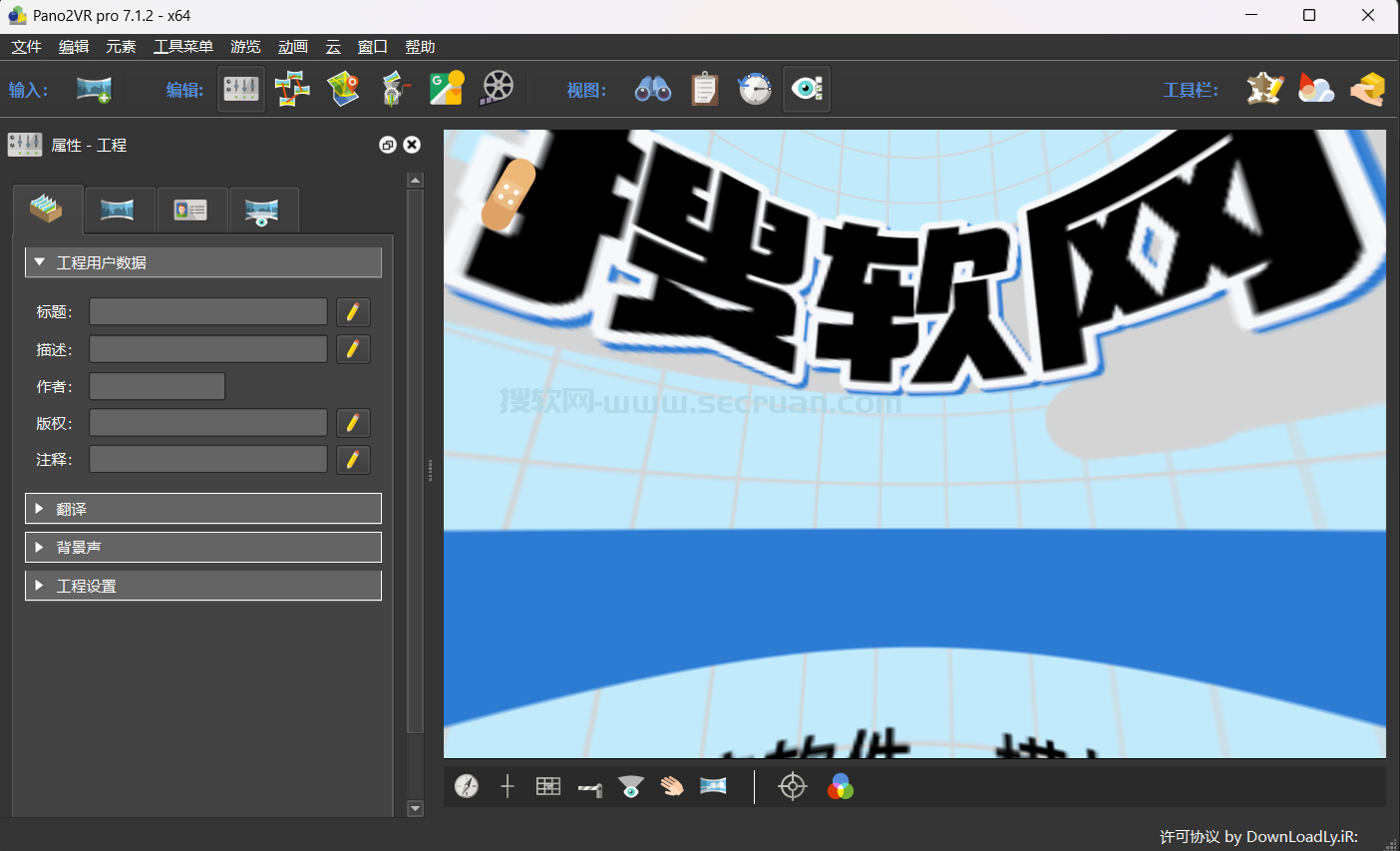Click the first toolbar star-shaped patch icon
Viewport: 1400px width, 851px height.
1264,90
